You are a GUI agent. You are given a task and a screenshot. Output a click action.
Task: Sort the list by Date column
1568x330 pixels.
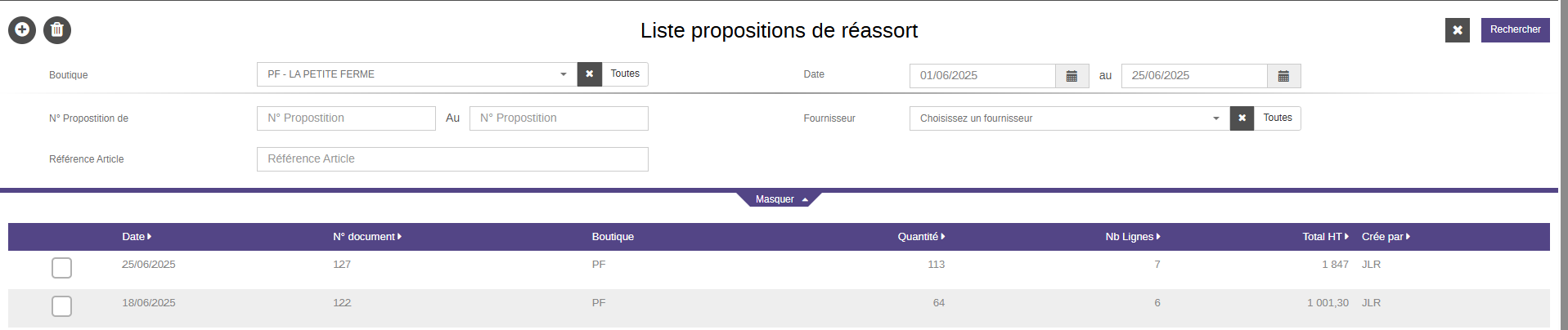coord(136,237)
